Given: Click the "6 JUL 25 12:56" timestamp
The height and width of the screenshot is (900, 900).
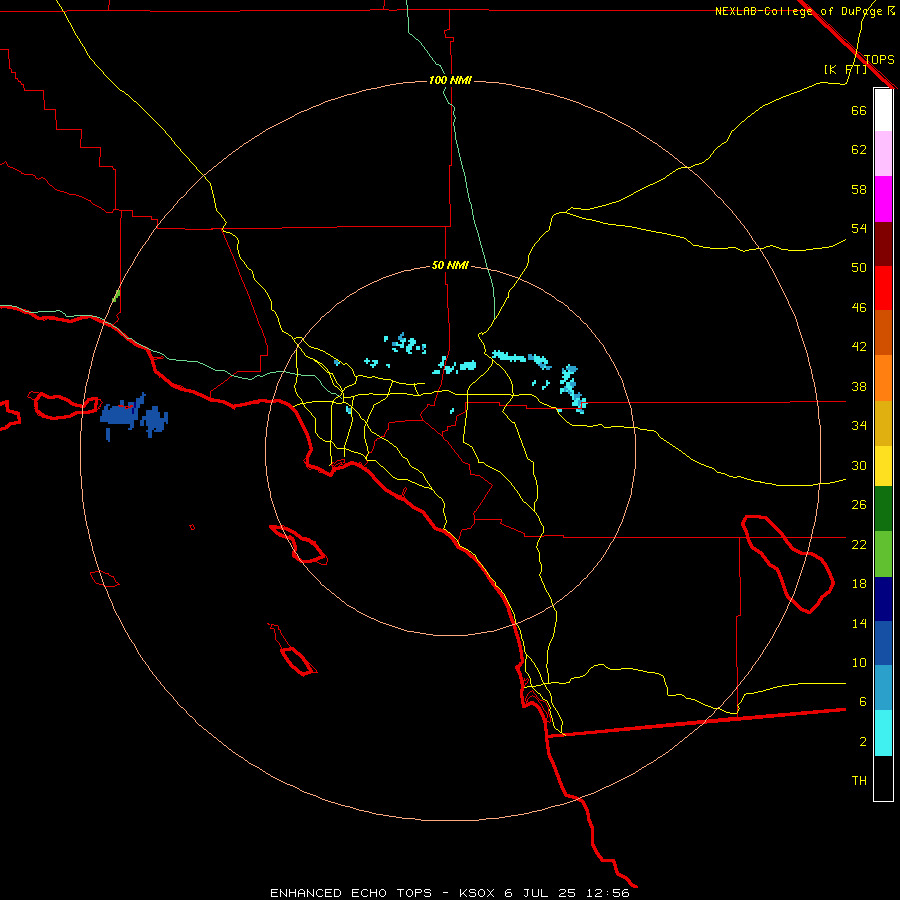Looking at the screenshot, I should pyautogui.click(x=567, y=893).
